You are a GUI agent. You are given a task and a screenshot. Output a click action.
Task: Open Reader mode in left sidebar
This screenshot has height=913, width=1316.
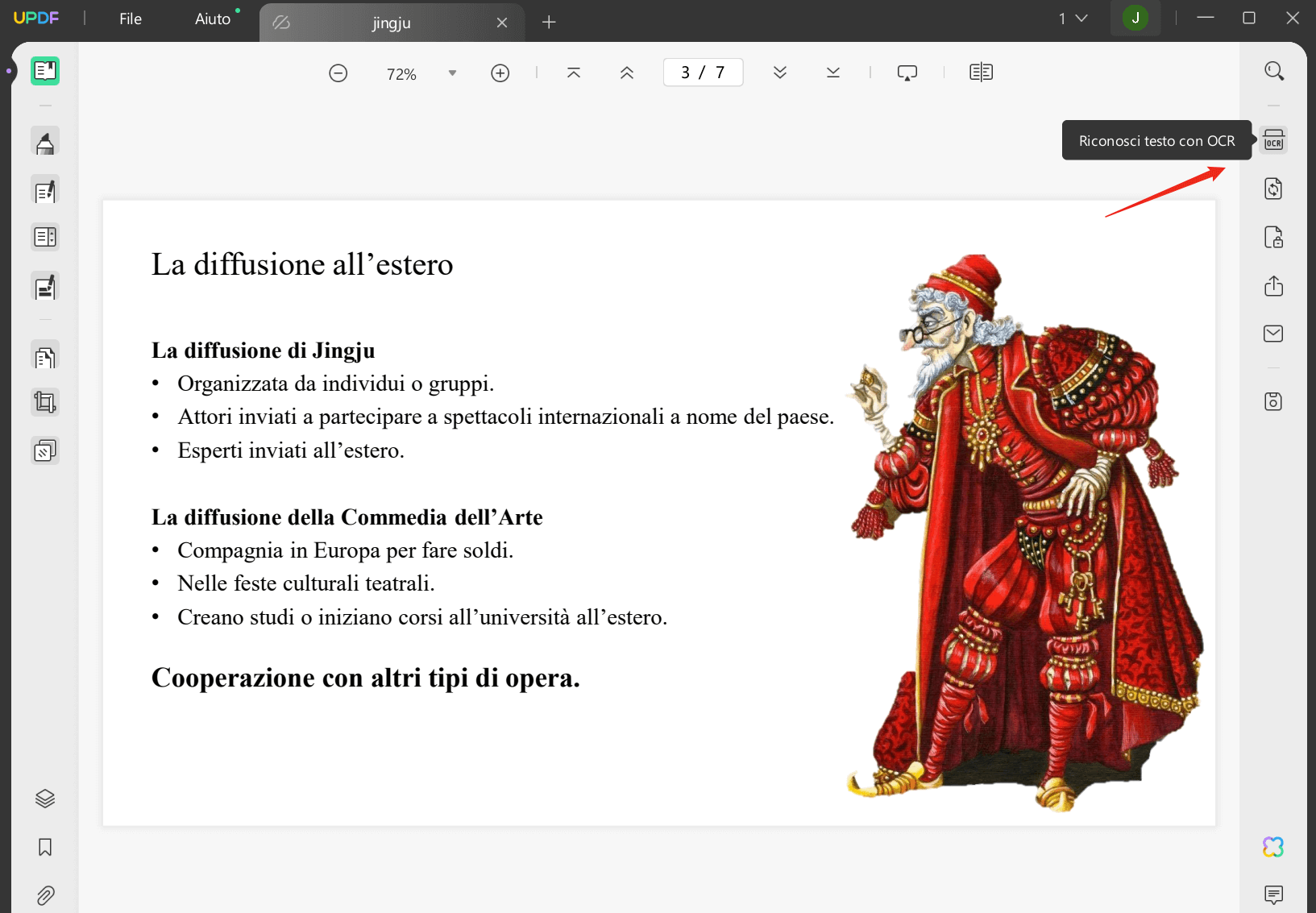[45, 71]
